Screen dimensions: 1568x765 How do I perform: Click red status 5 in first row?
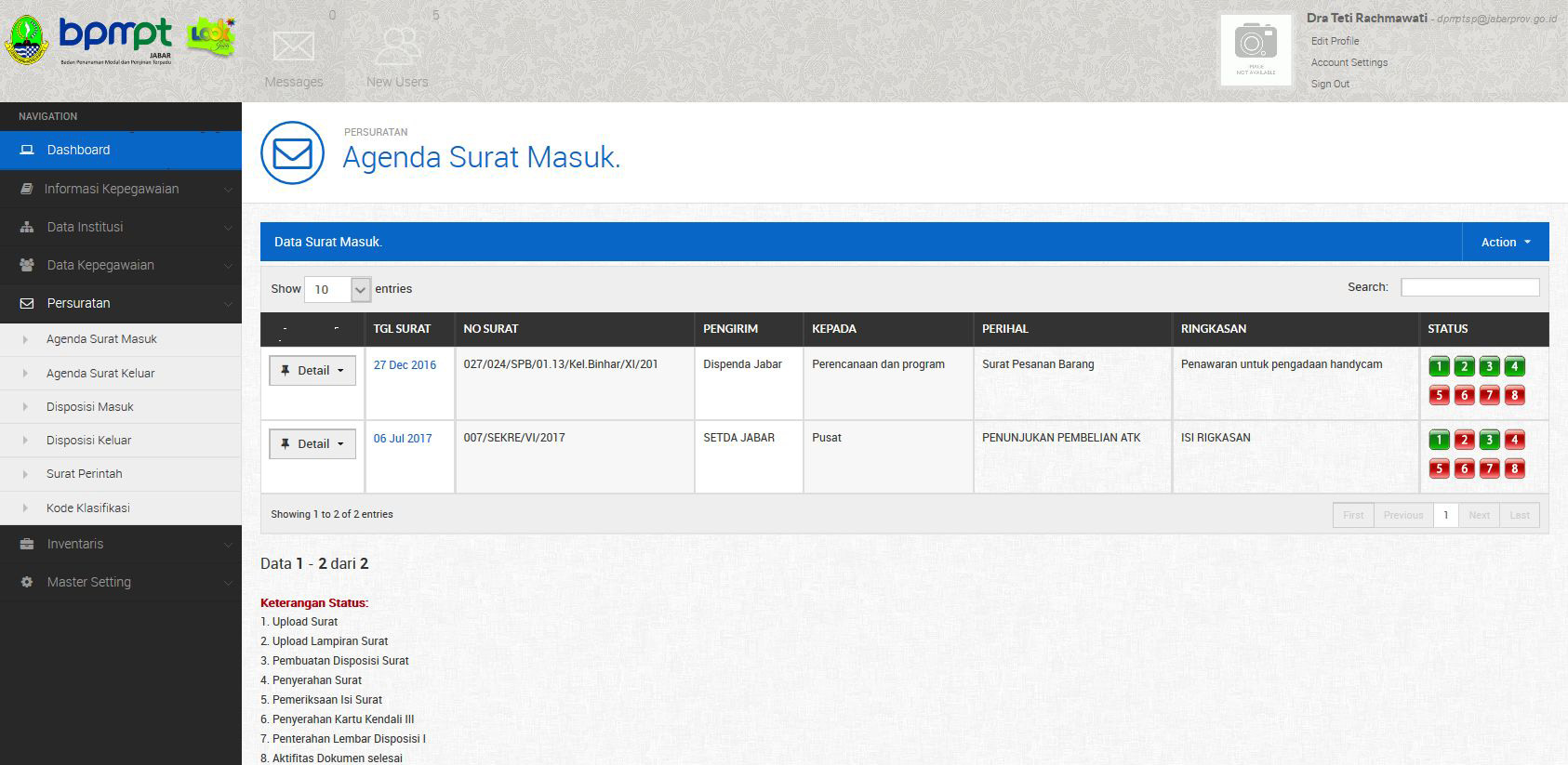tap(1439, 396)
